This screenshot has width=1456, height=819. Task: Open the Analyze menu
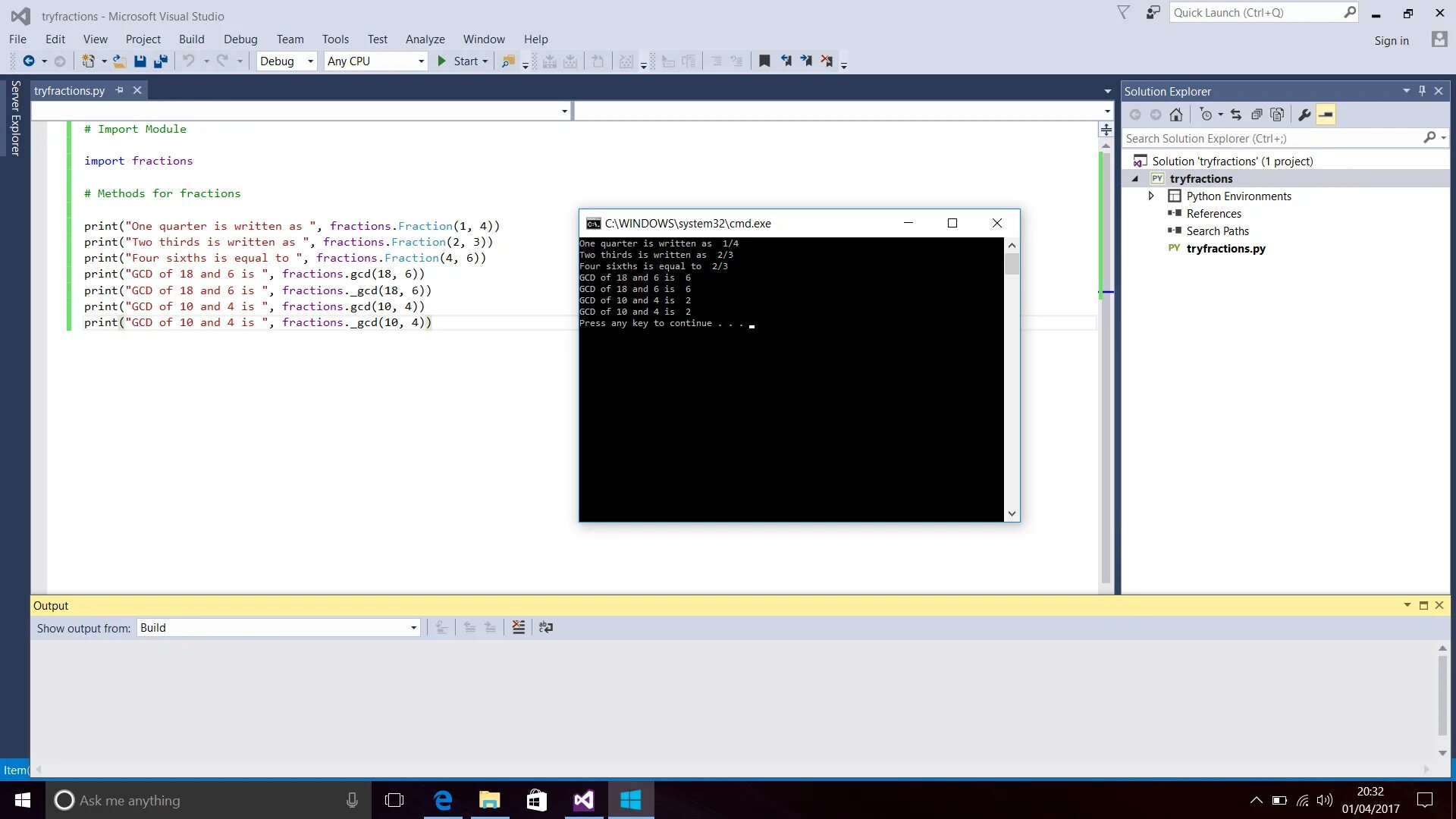(x=425, y=39)
